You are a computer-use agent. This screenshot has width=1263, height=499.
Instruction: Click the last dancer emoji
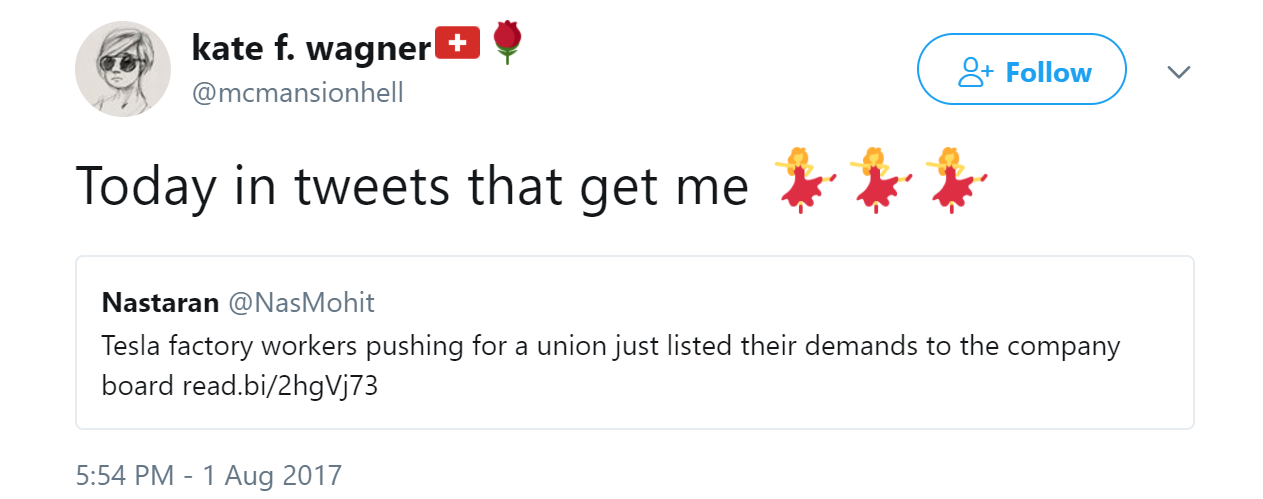click(x=953, y=181)
